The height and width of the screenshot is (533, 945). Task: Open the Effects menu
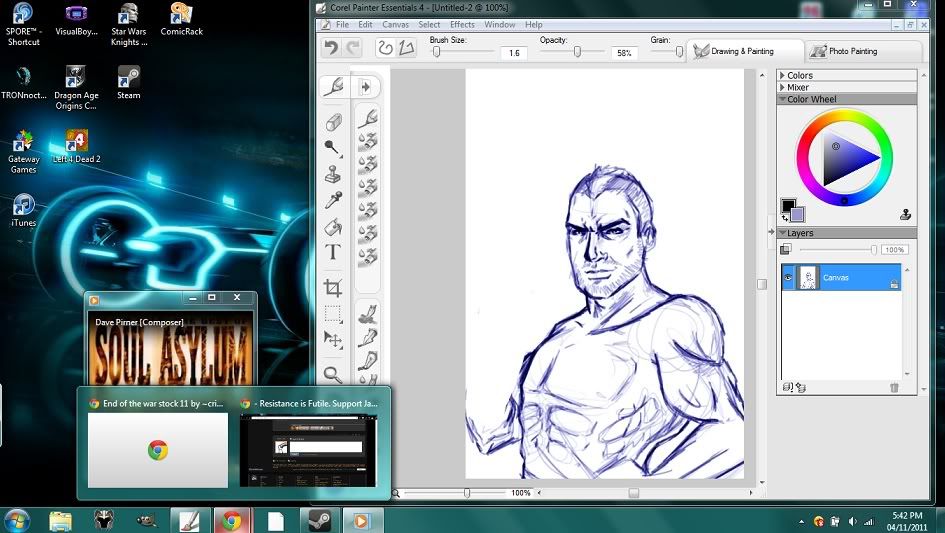(x=462, y=24)
